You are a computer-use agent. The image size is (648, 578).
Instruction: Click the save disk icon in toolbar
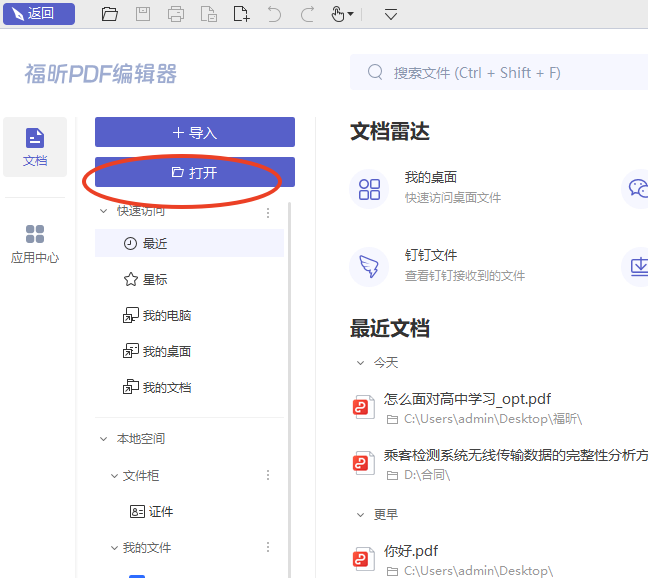point(143,14)
